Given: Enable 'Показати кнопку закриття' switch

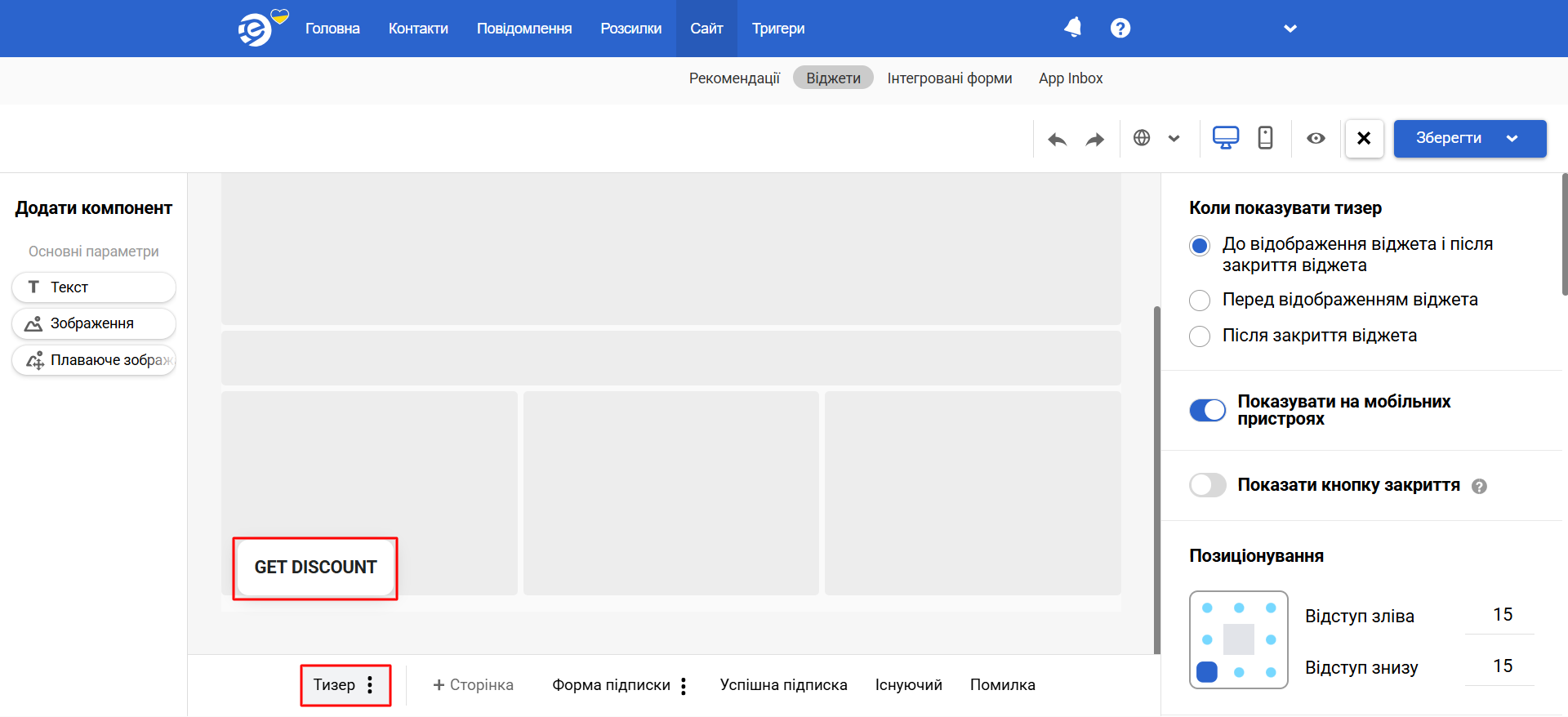Looking at the screenshot, I should point(1208,485).
